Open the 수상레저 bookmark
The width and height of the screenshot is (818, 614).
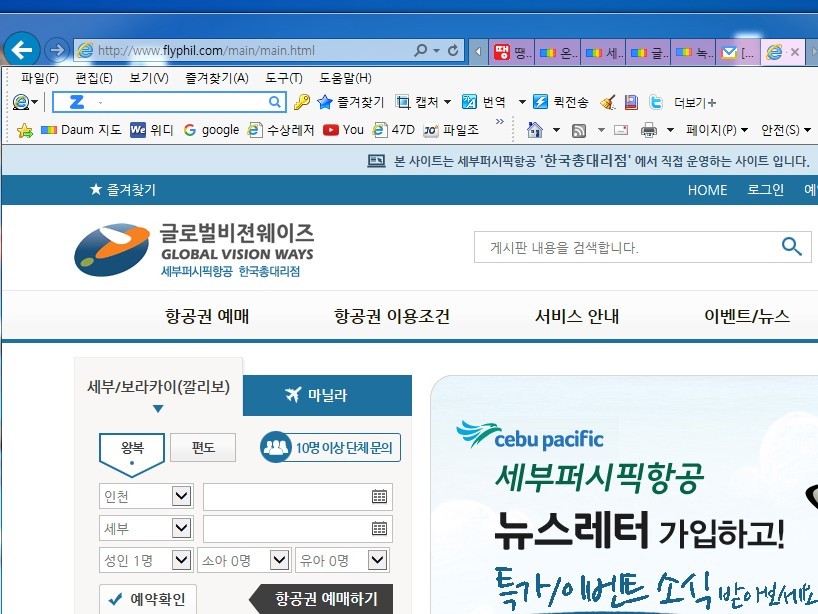coord(281,129)
